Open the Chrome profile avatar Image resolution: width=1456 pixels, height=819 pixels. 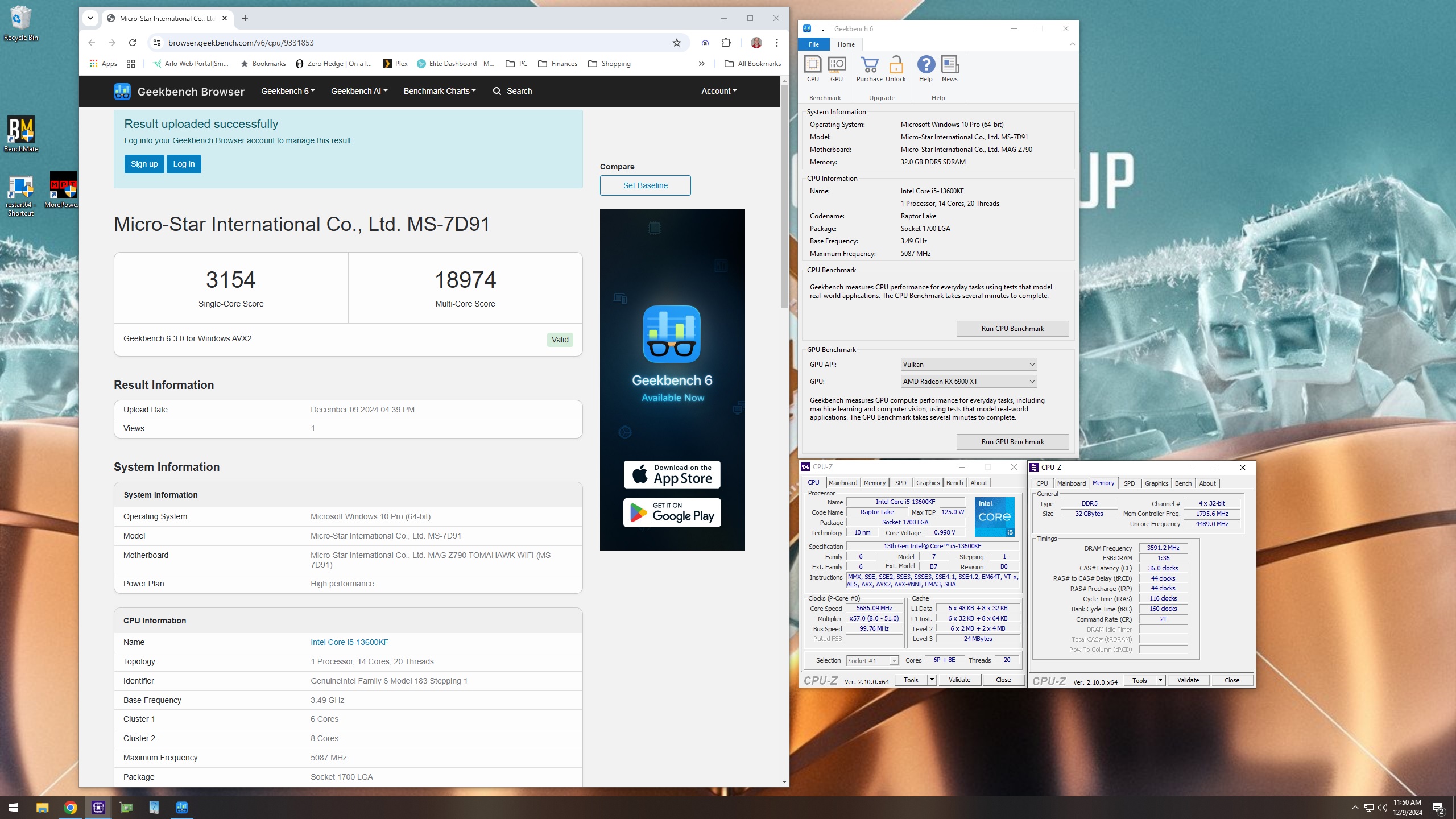pyautogui.click(x=756, y=43)
